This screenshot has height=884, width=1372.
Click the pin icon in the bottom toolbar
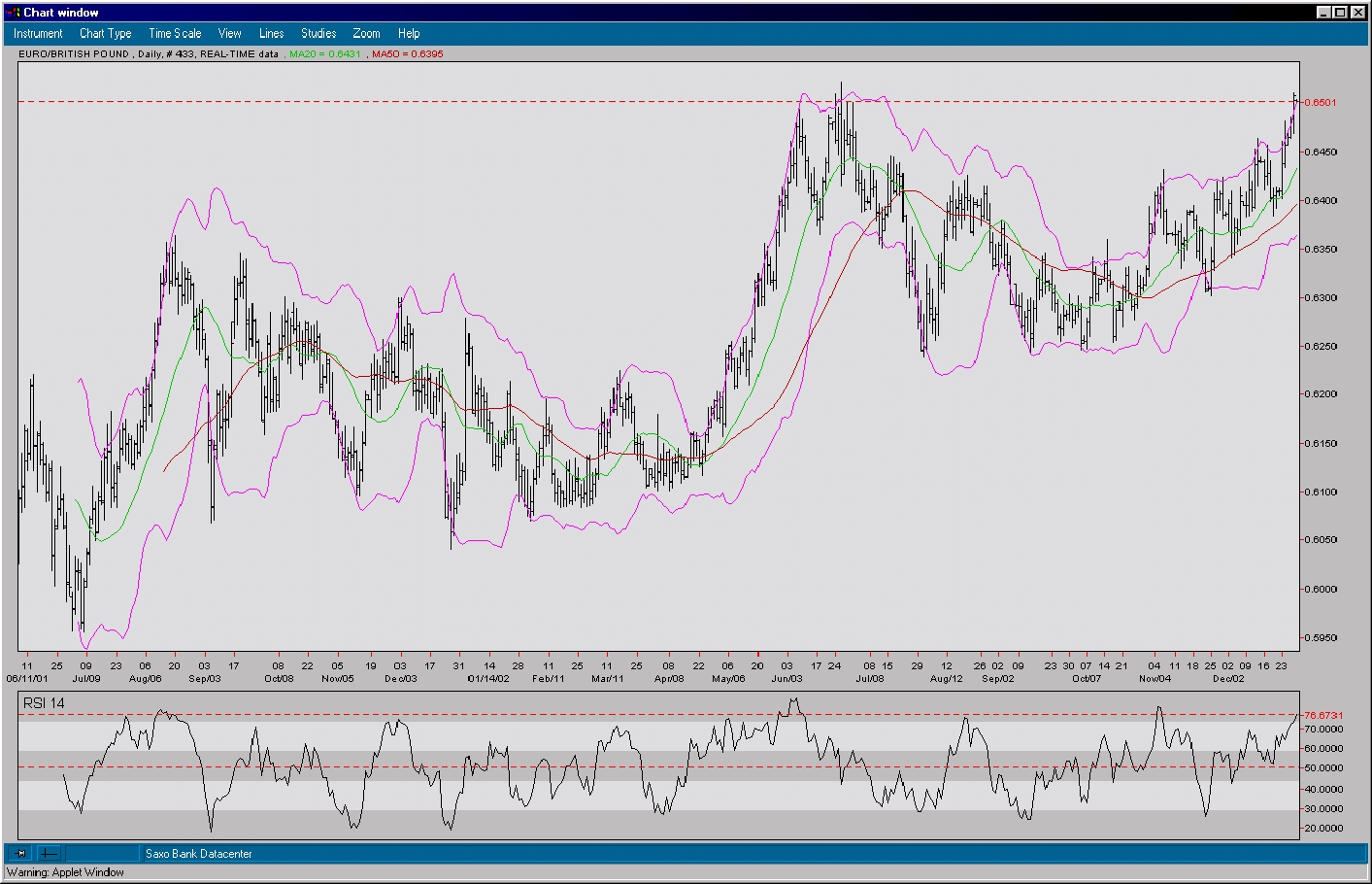coord(21,853)
